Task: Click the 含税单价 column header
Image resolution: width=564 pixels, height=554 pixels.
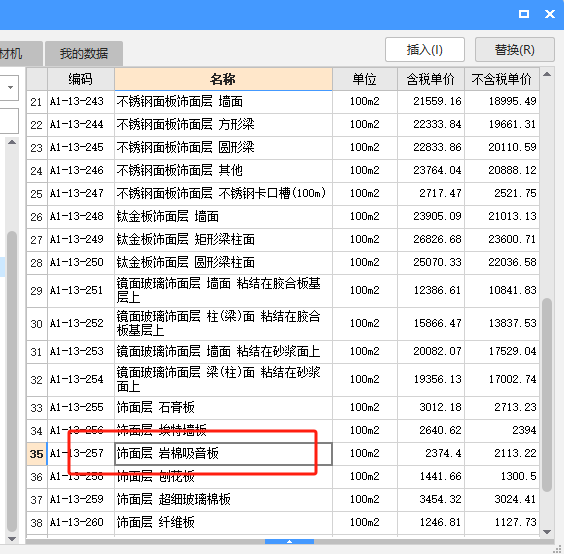Action: click(x=431, y=79)
